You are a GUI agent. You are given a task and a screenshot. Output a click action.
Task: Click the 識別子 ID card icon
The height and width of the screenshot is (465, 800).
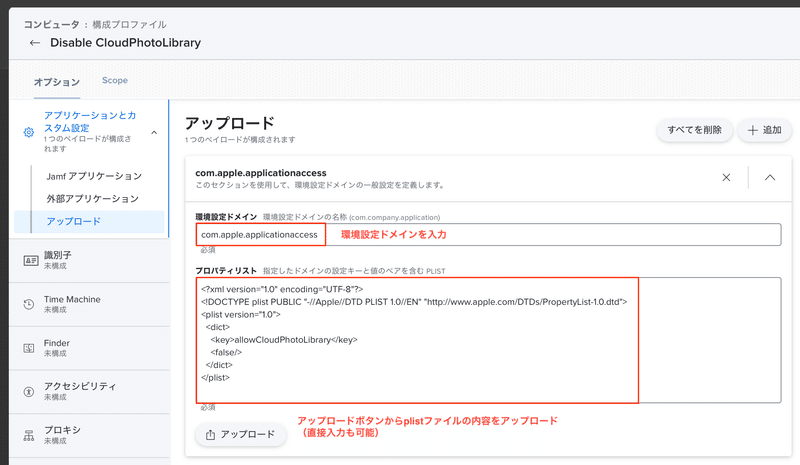point(31,260)
